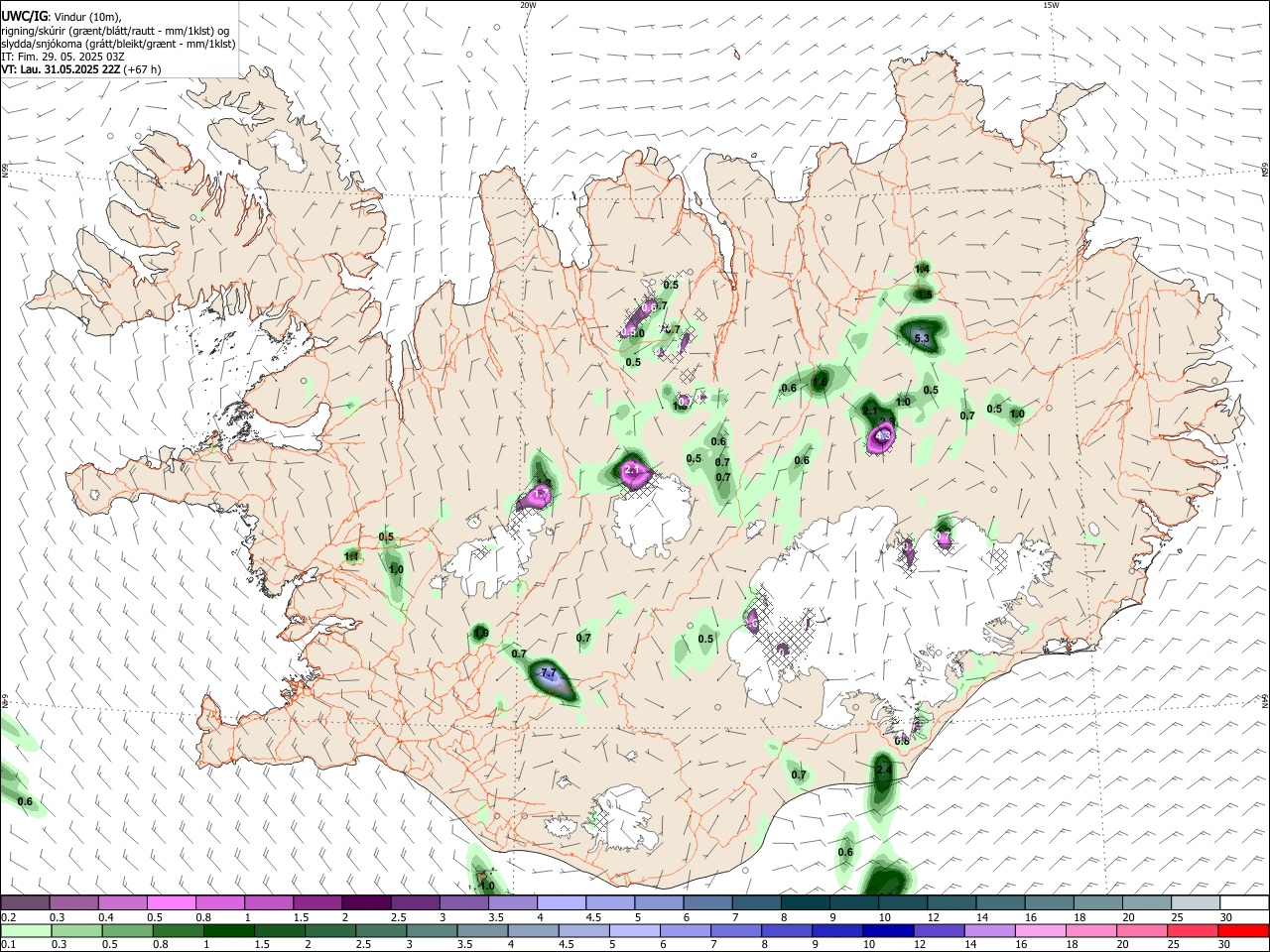Click the "1.4" precipitation value on the map
Image resolution: width=1270 pixels, height=952 pixels.
[x=922, y=269]
